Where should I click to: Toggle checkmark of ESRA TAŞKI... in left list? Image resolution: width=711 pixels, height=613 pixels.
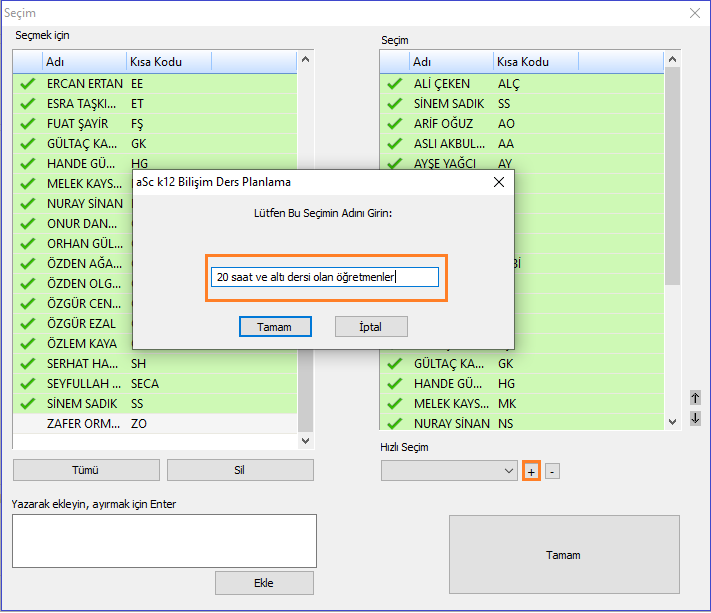pos(28,104)
